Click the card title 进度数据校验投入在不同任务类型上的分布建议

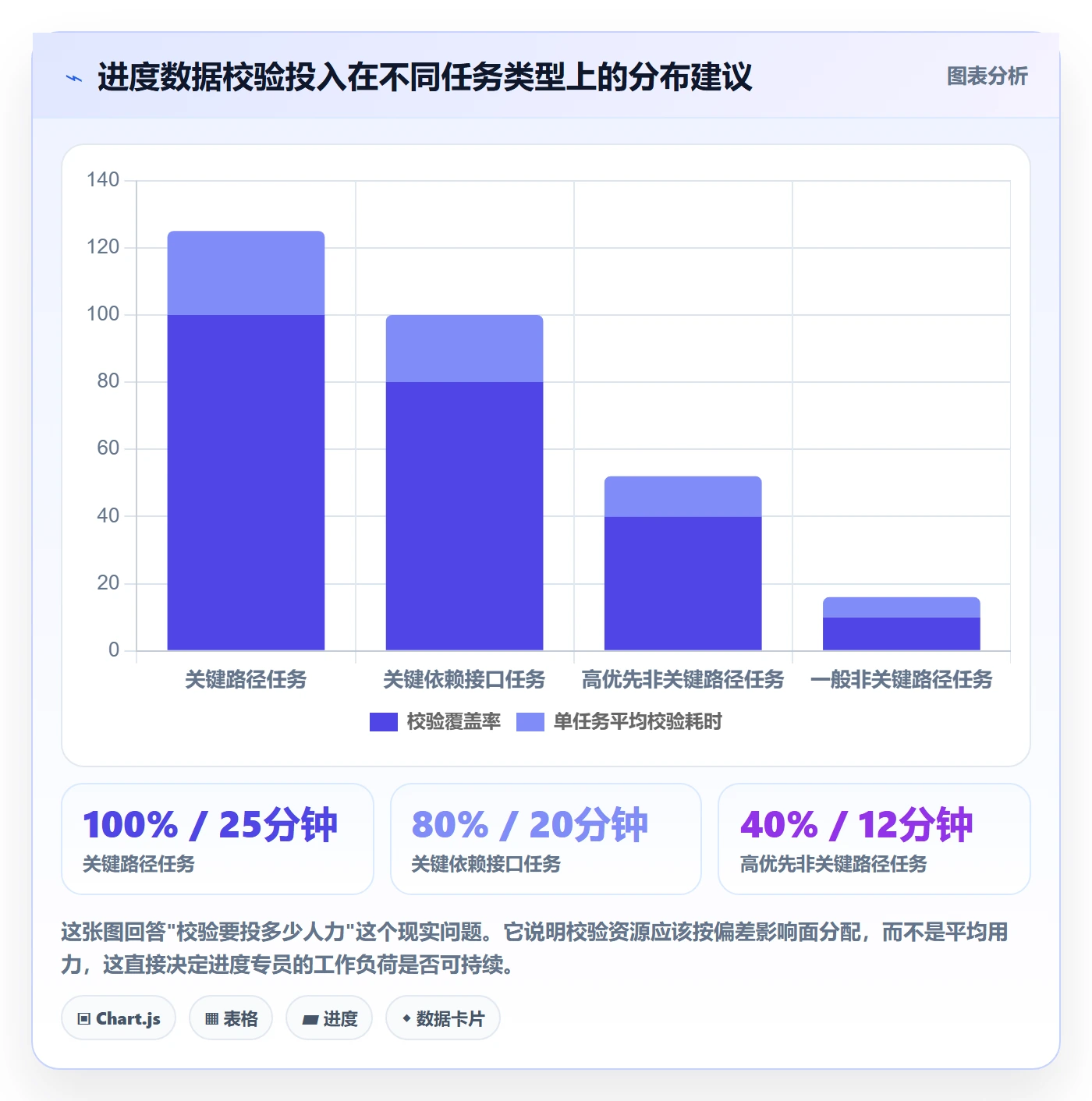point(425,77)
